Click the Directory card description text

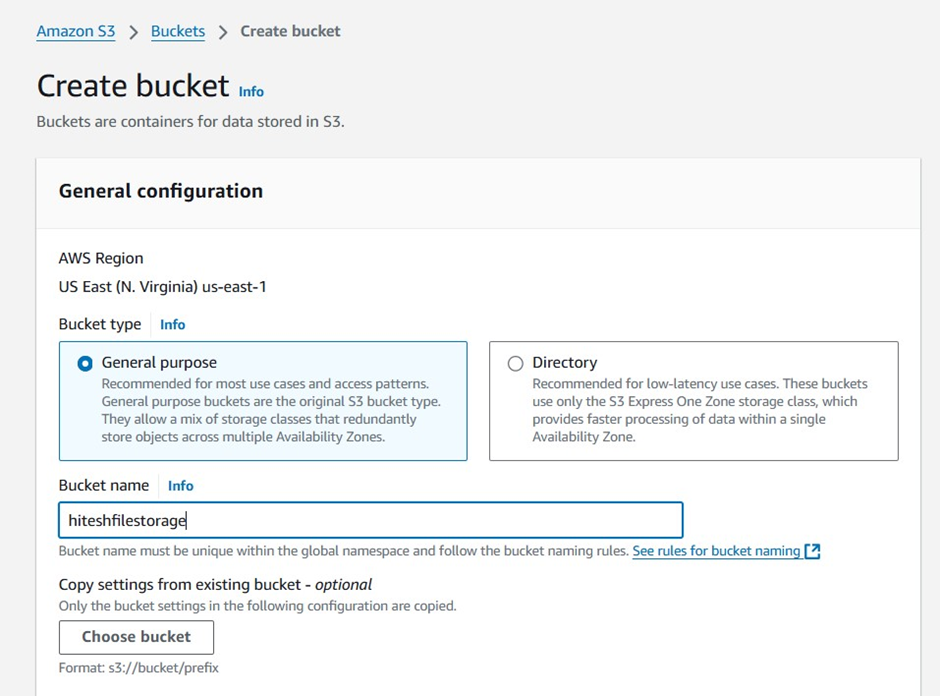[699, 410]
